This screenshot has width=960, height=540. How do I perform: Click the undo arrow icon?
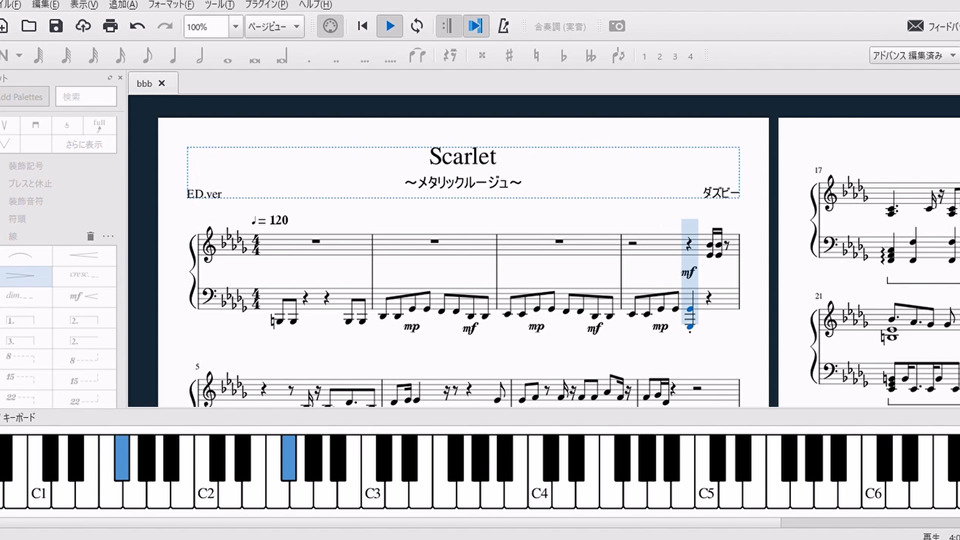click(x=137, y=26)
